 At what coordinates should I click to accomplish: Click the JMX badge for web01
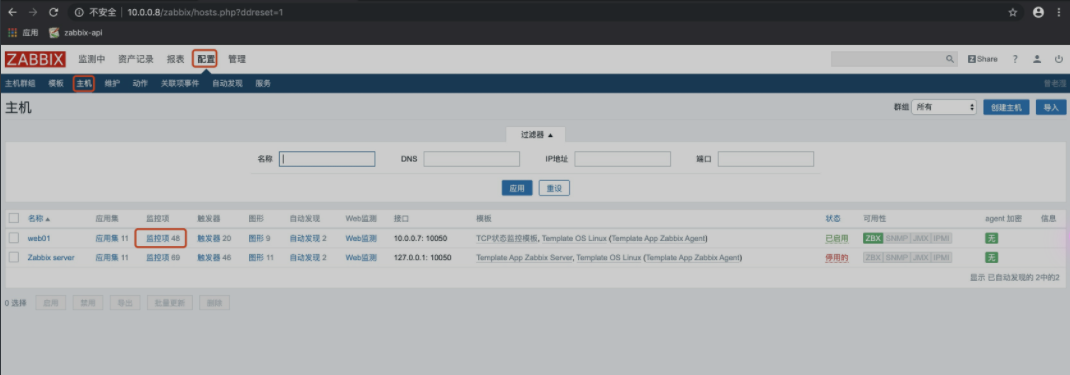921,239
